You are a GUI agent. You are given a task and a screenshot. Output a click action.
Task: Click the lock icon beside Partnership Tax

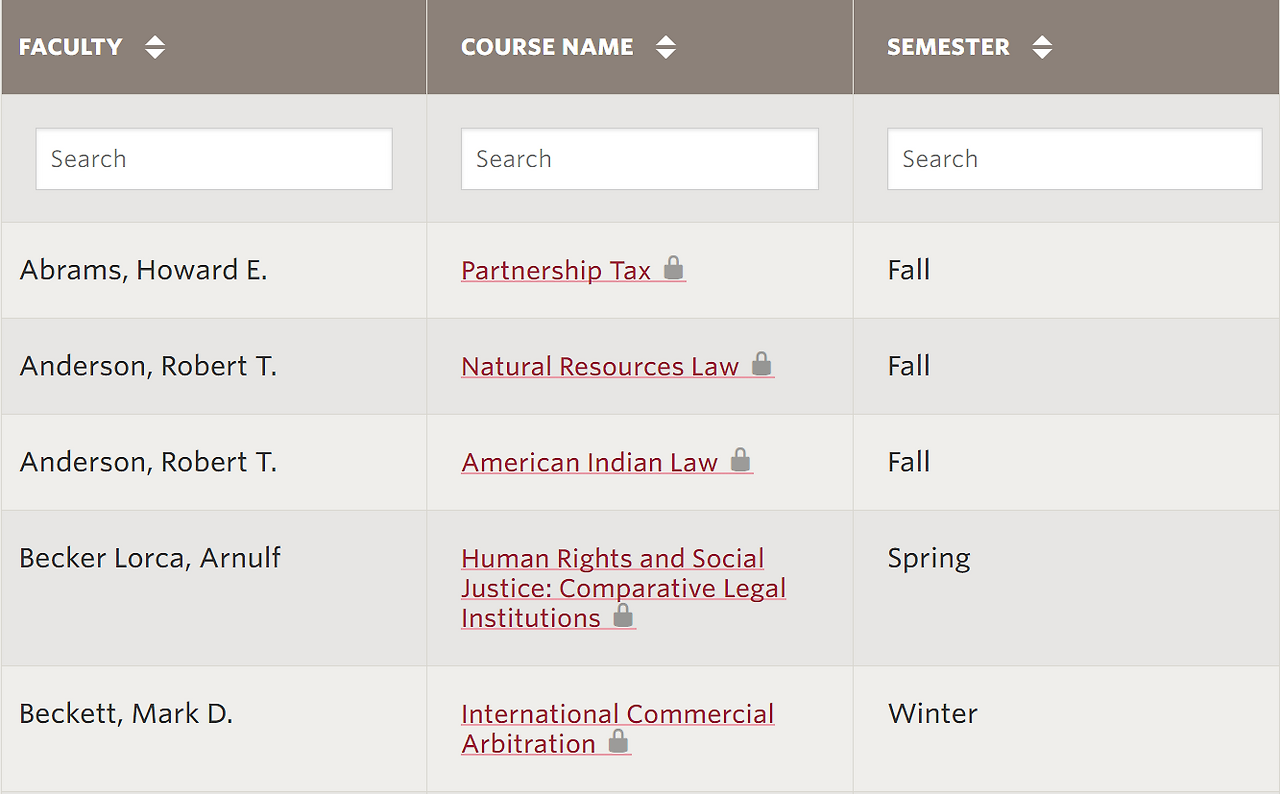tap(674, 267)
